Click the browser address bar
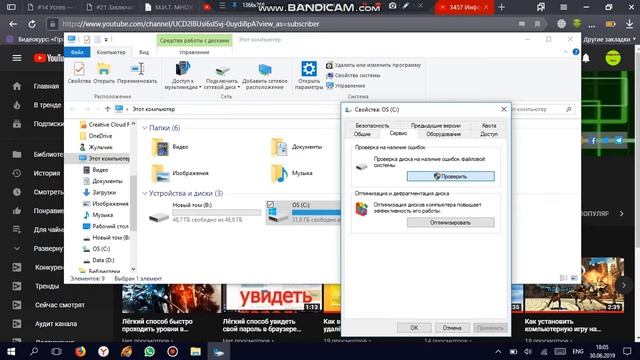Viewport: 640px width, 360px height. (x=286, y=24)
